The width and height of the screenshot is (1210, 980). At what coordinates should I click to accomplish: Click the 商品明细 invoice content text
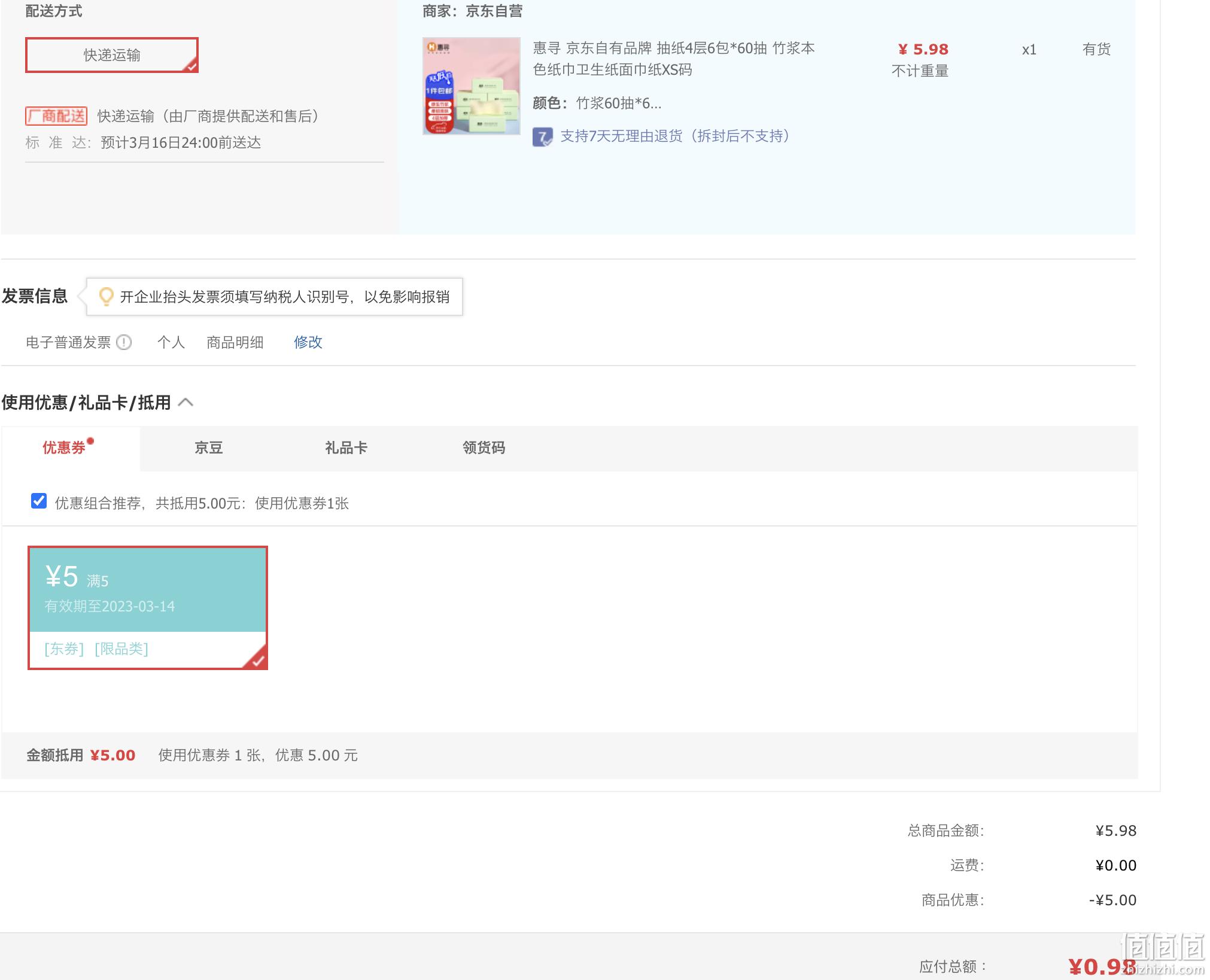(x=235, y=342)
